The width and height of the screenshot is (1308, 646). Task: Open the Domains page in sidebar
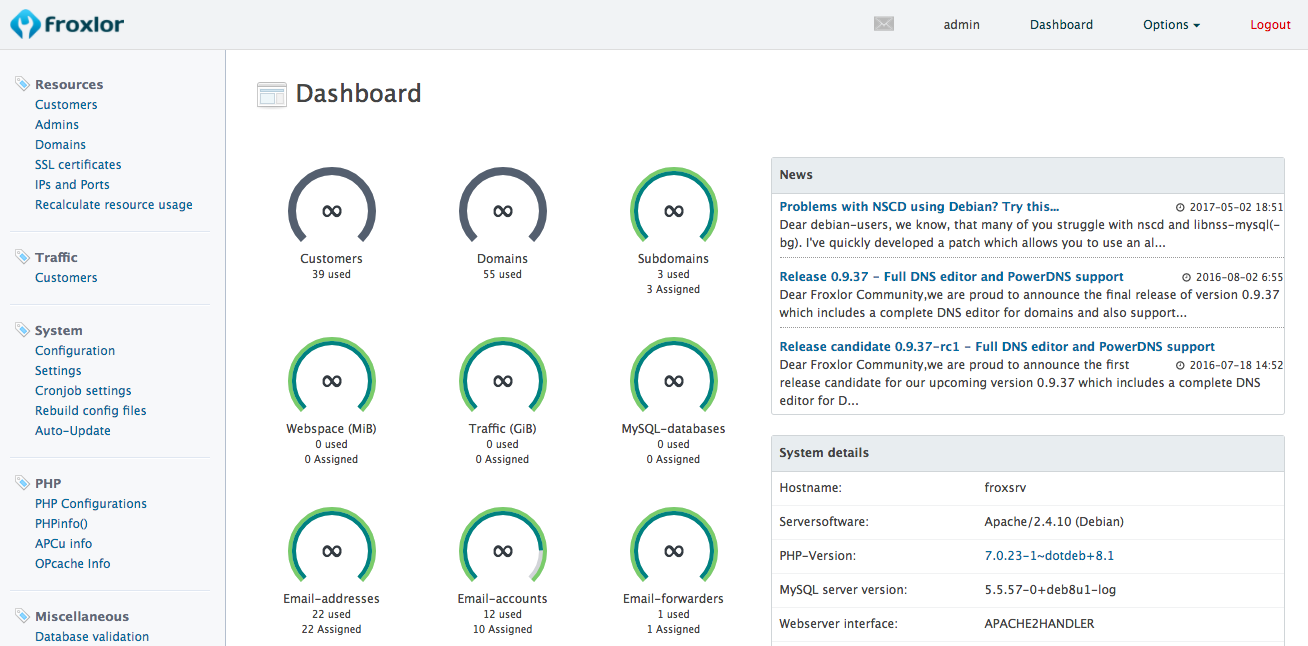(60, 145)
